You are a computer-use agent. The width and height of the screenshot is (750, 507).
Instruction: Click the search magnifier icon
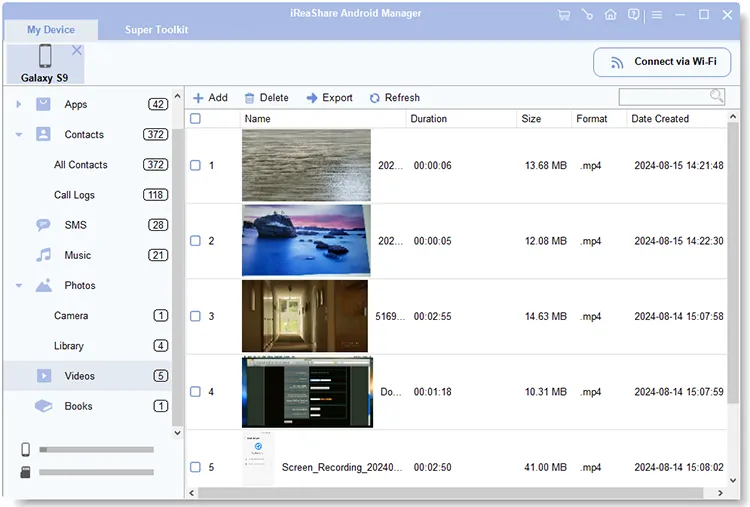click(716, 96)
